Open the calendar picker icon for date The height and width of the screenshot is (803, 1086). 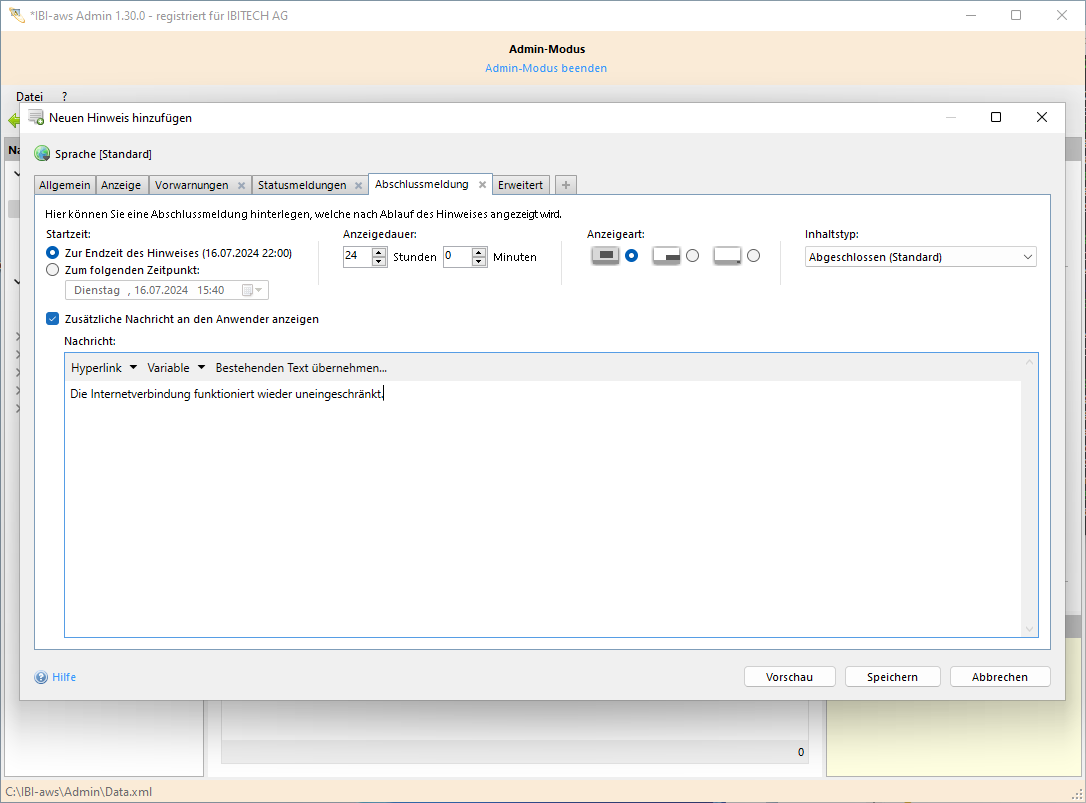click(x=247, y=290)
